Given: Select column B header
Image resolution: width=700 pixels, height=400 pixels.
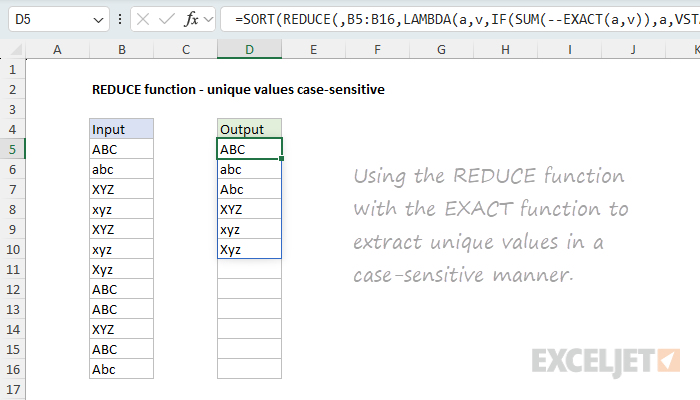Looking at the screenshot, I should [121, 50].
